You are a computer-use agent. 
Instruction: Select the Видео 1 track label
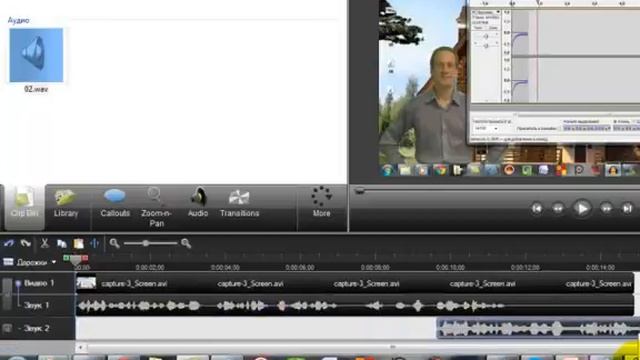click(x=39, y=283)
